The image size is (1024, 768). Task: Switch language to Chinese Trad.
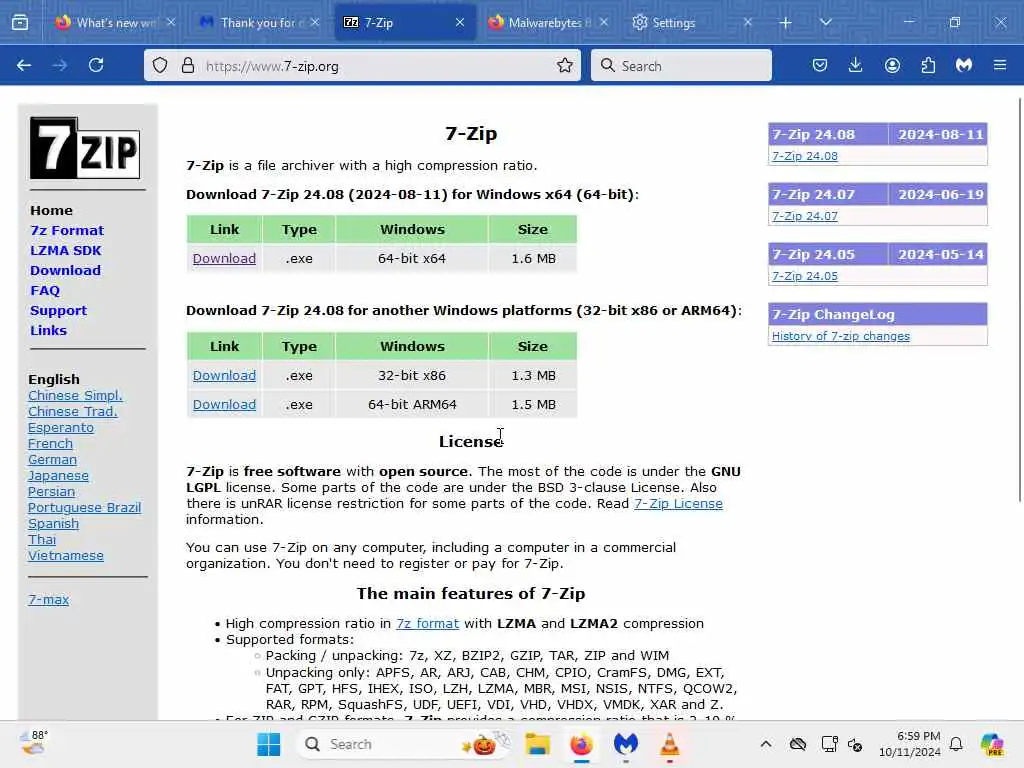72,412
